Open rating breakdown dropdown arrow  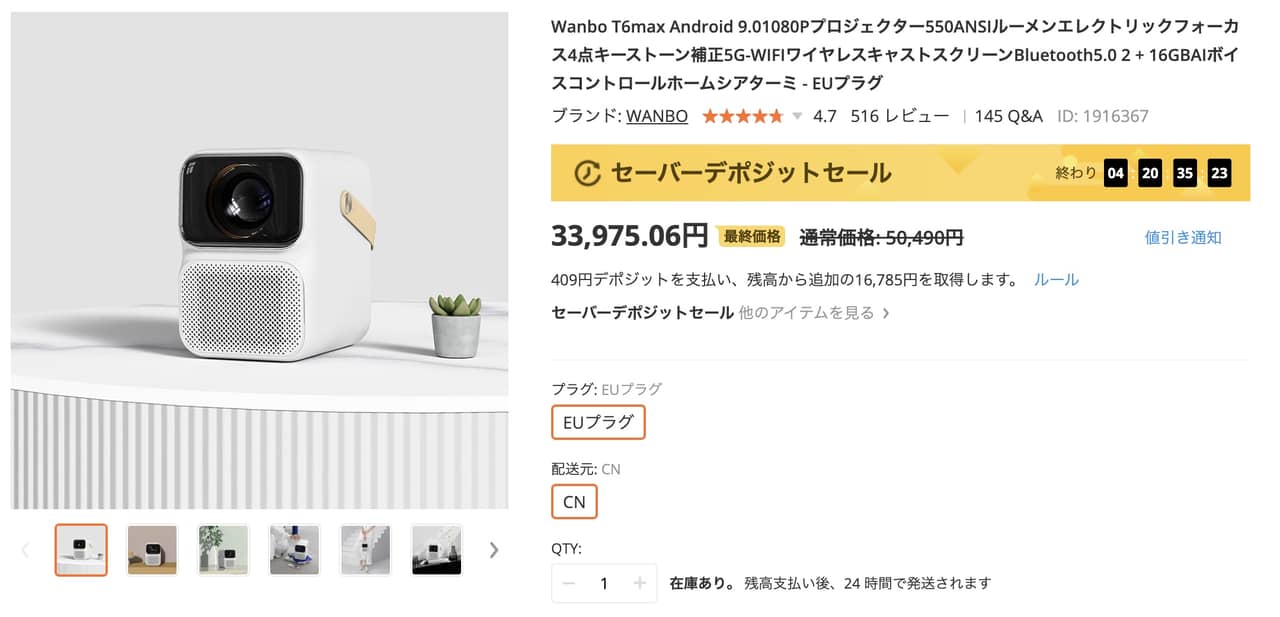coord(797,116)
